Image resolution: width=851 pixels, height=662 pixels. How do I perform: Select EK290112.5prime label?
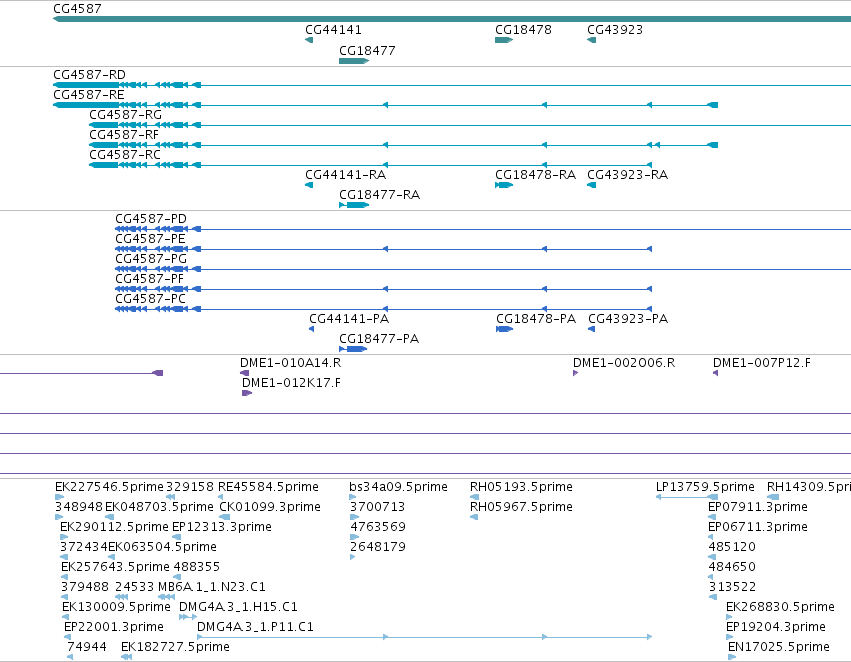(x=114, y=527)
